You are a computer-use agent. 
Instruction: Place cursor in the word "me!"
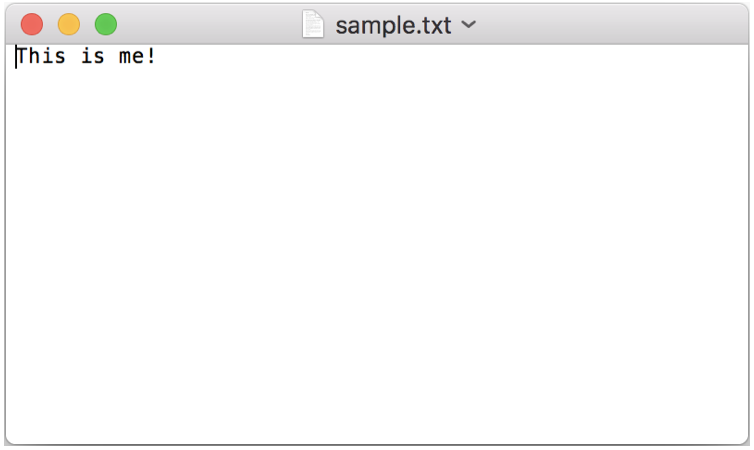[x=138, y=56]
